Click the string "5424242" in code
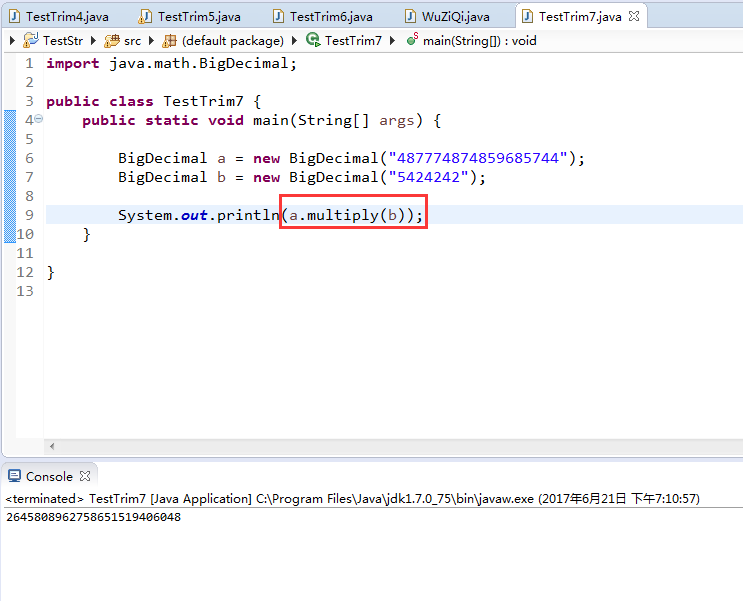743x601 pixels. (x=428, y=177)
